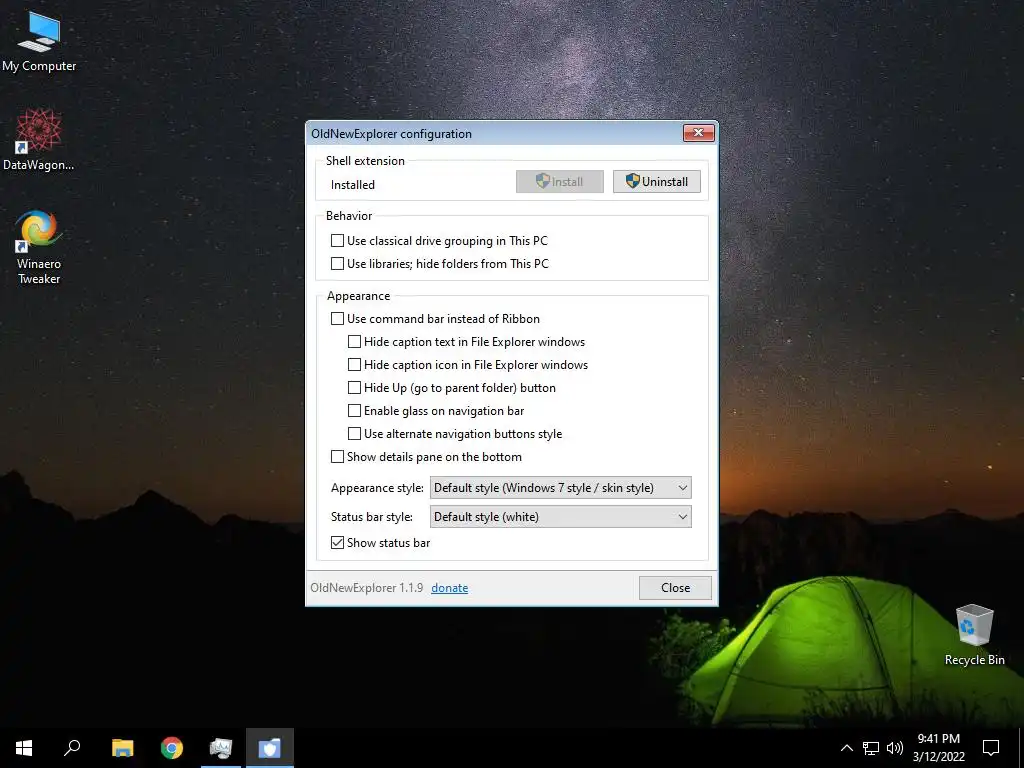Click the OldNewExplorer 1.1.9 version text
The width and height of the screenshot is (1024, 768).
pos(366,588)
